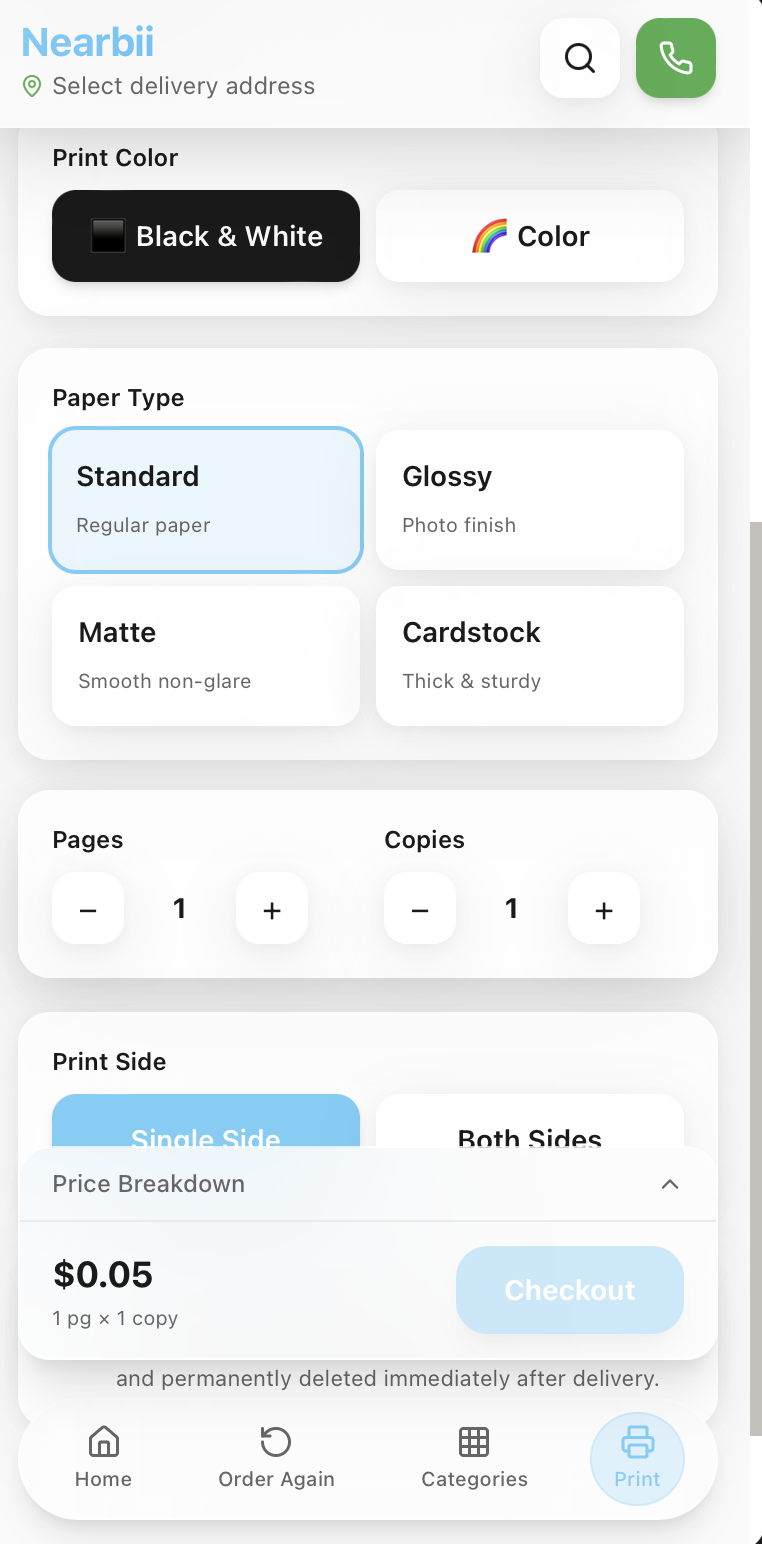
Task: Decrease the Pages count with minus
Action: [x=87, y=908]
